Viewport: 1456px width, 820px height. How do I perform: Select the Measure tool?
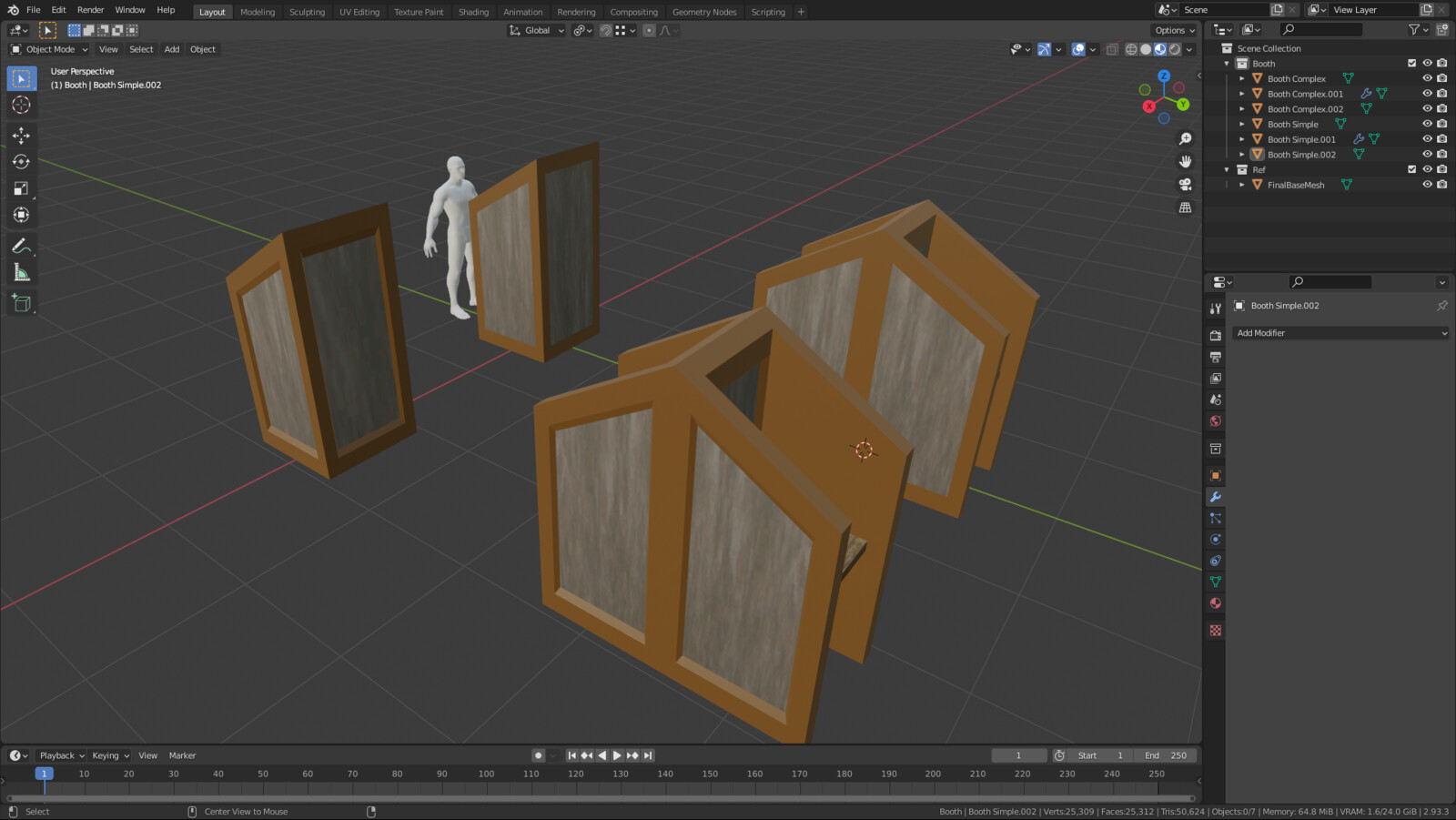(22, 272)
